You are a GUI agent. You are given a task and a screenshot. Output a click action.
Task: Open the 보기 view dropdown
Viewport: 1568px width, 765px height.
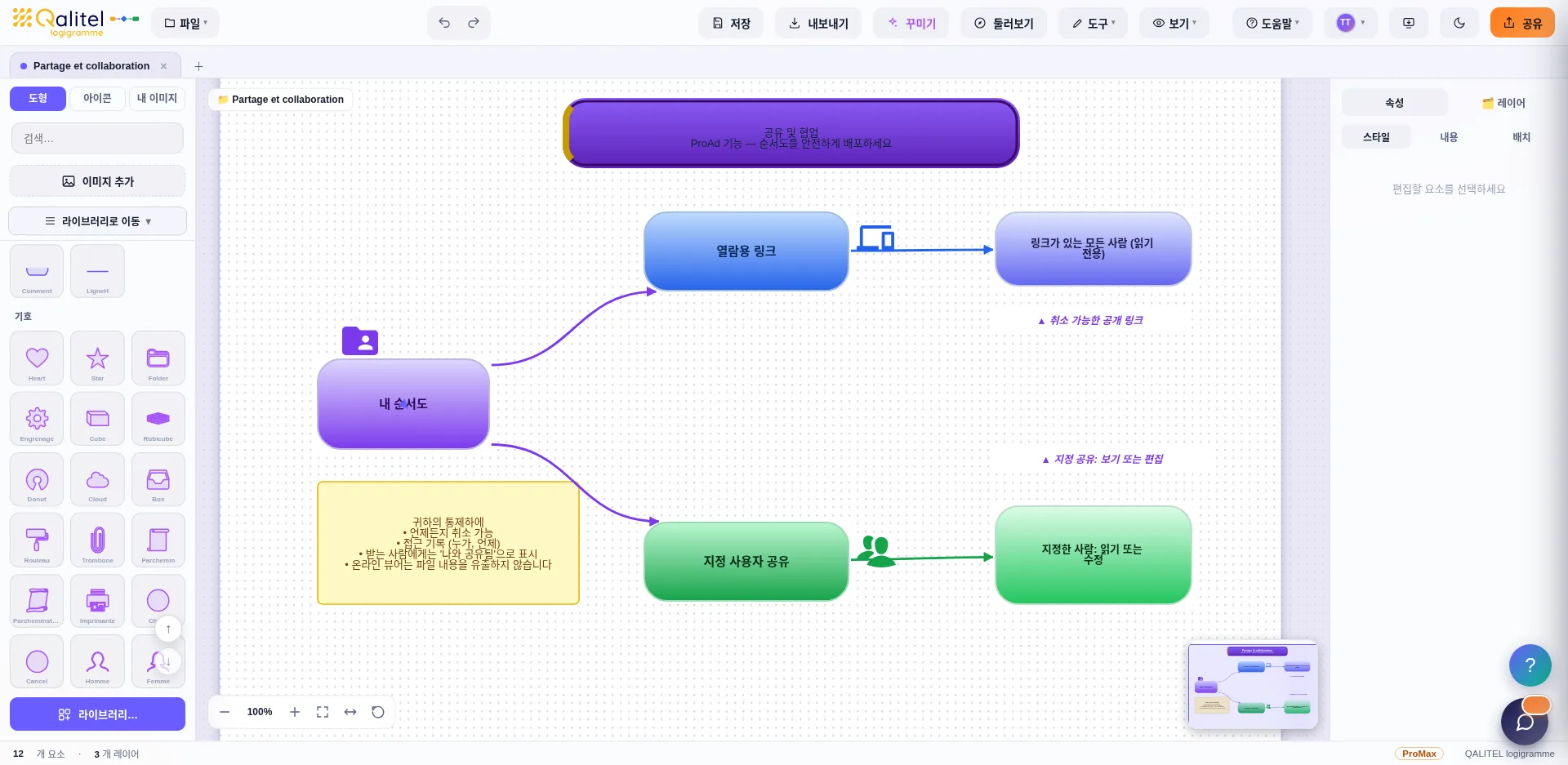[x=1174, y=23]
